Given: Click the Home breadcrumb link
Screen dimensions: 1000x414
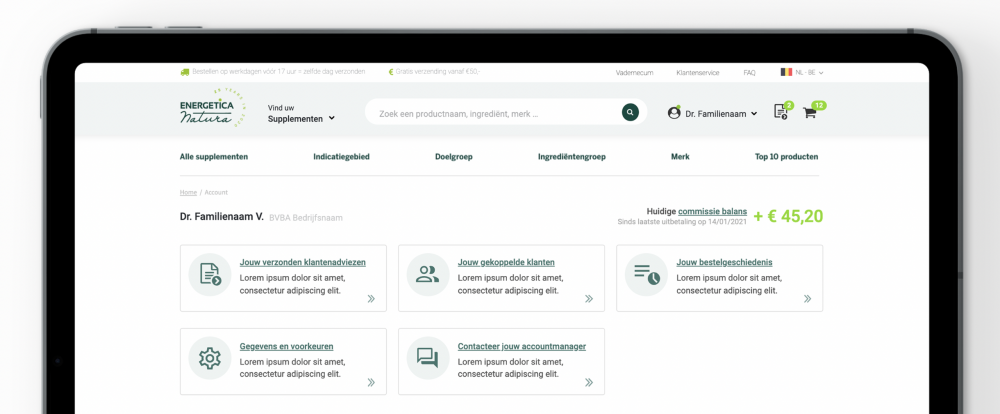Looking at the screenshot, I should (x=188, y=192).
